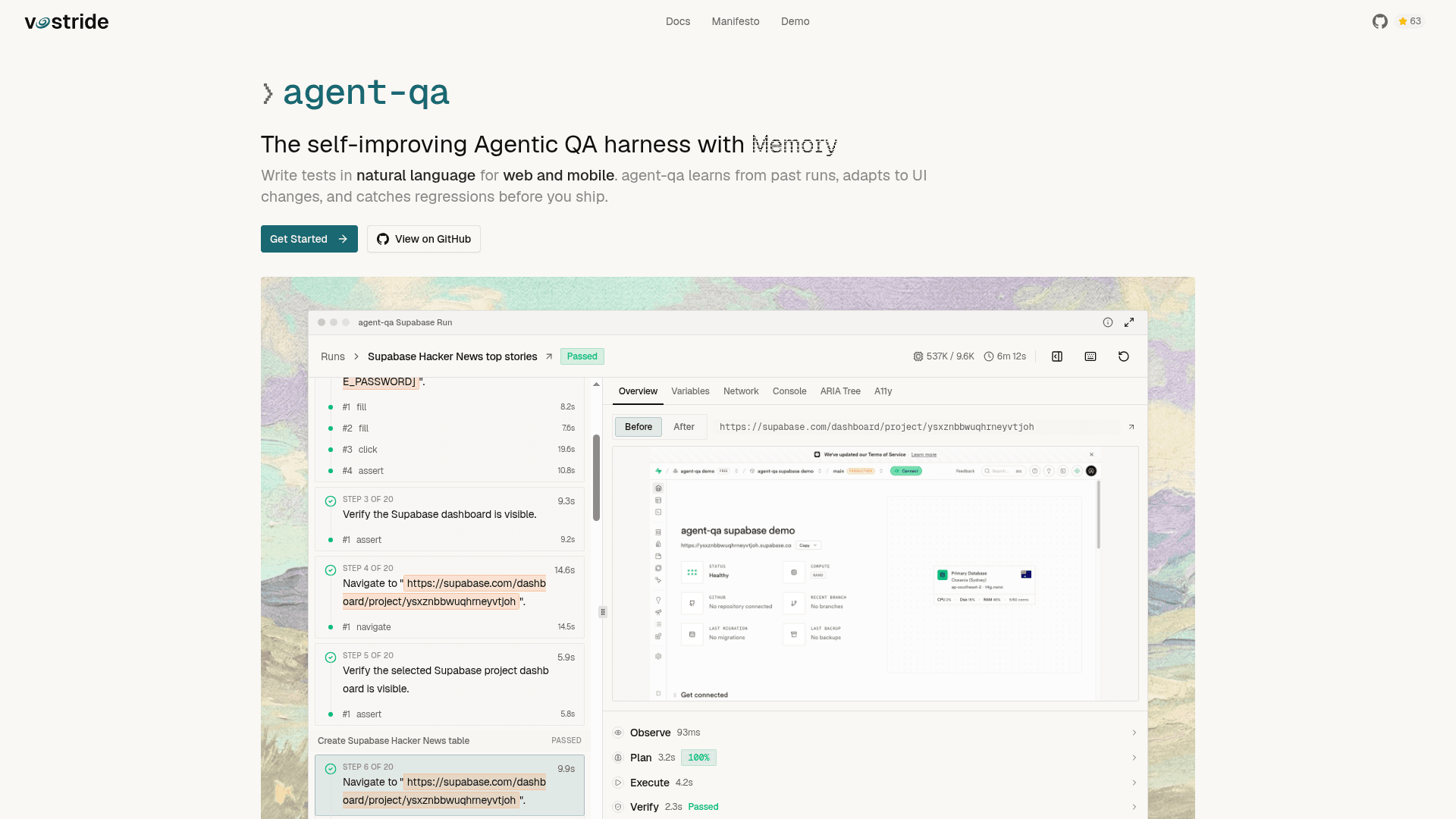Click "Verify the selected Supabase project dashboard is visible." step text
This screenshot has height=819, width=1456.
[446, 679]
